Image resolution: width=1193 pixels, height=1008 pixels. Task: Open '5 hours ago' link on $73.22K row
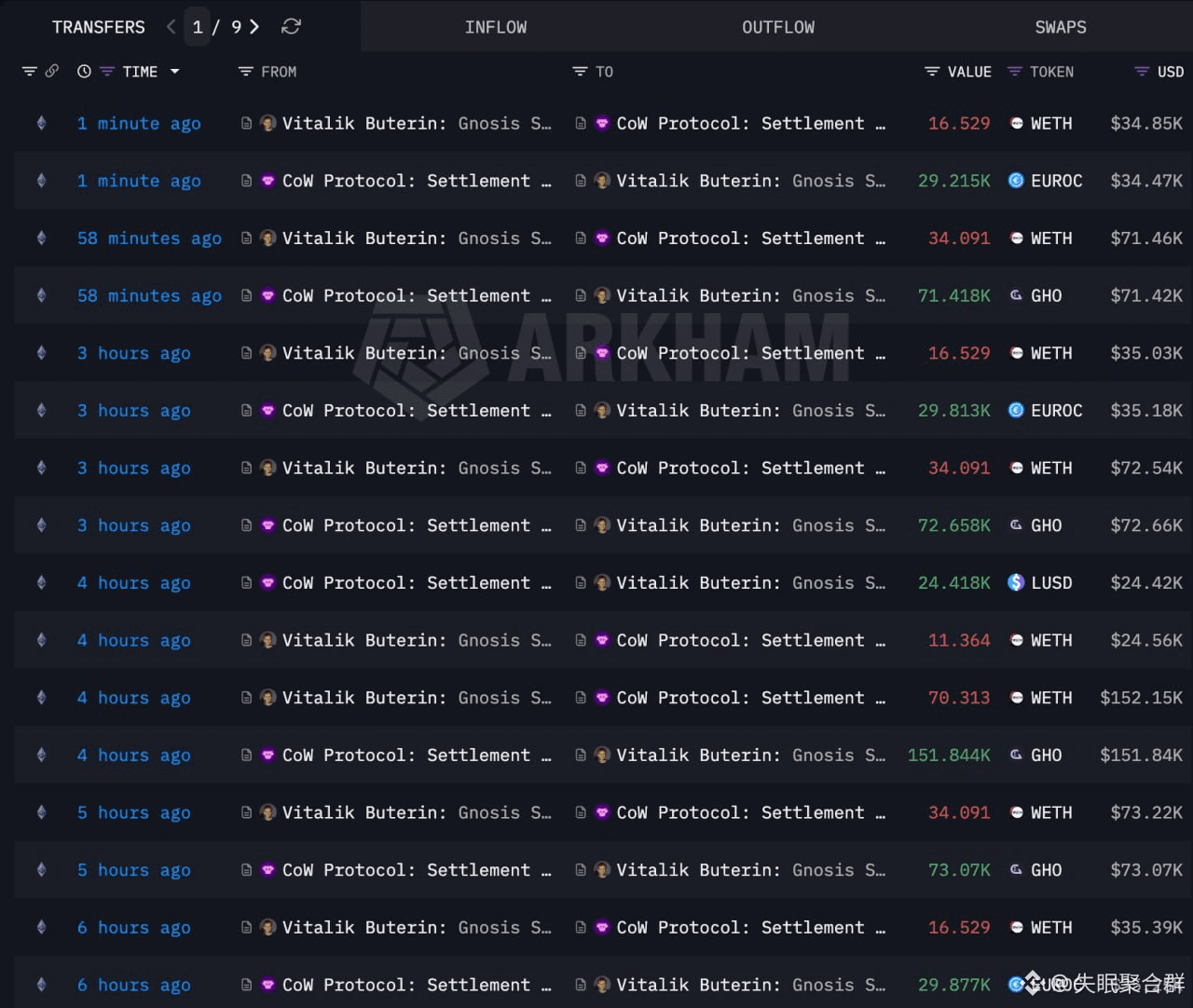click(x=134, y=812)
